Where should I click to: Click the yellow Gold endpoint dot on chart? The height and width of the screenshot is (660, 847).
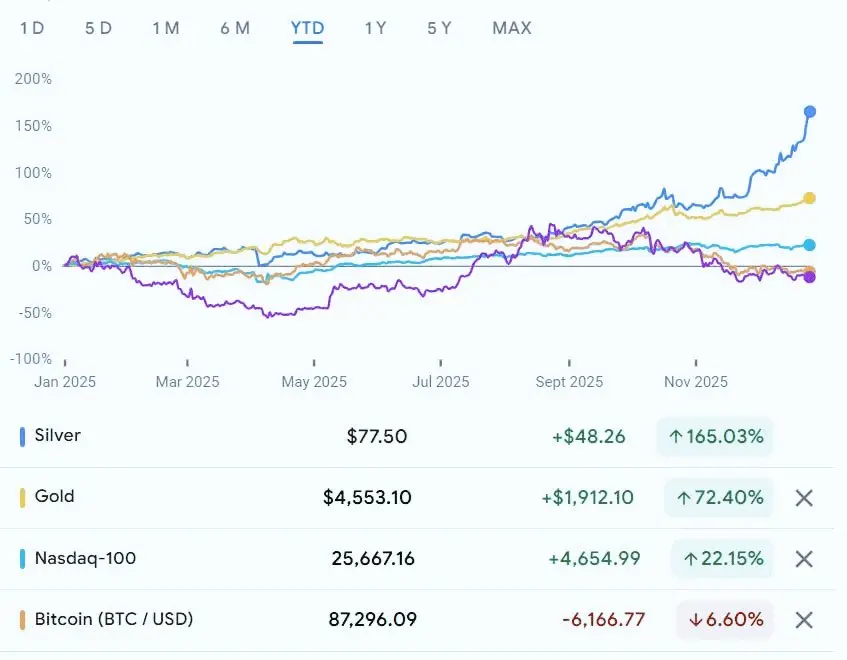(809, 198)
